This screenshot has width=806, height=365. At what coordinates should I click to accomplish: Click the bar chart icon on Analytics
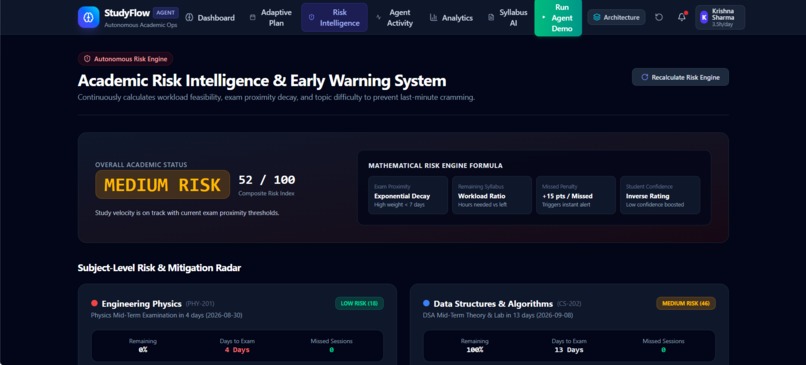(x=433, y=17)
